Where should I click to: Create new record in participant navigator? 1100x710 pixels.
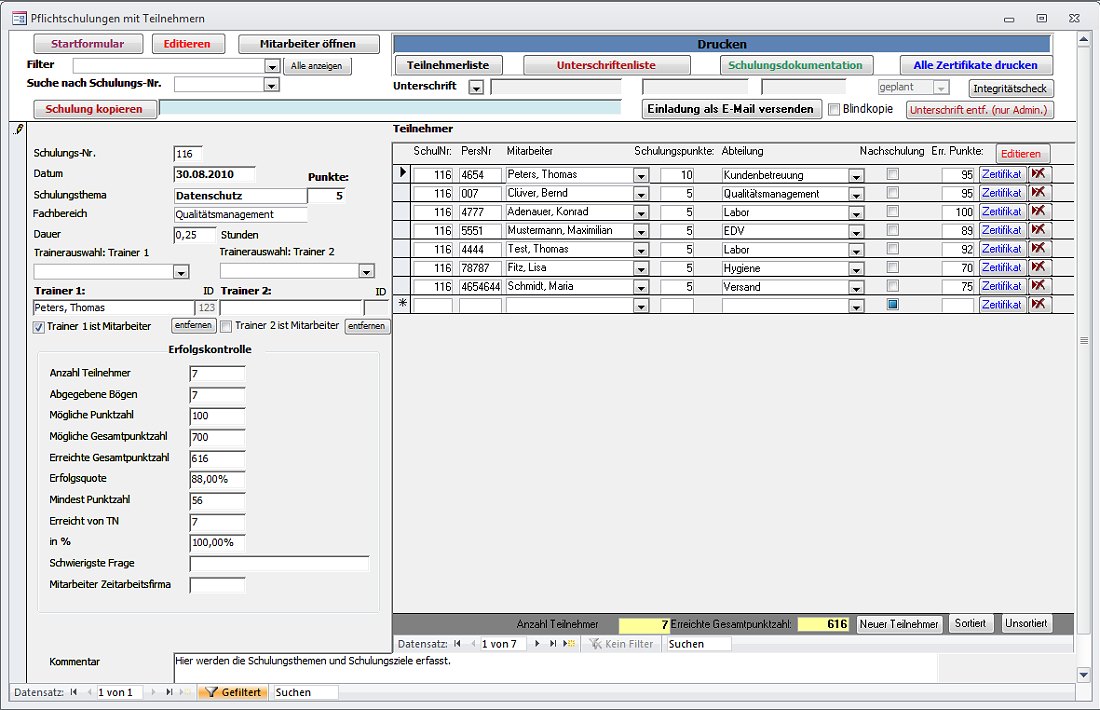pyautogui.click(x=570, y=644)
